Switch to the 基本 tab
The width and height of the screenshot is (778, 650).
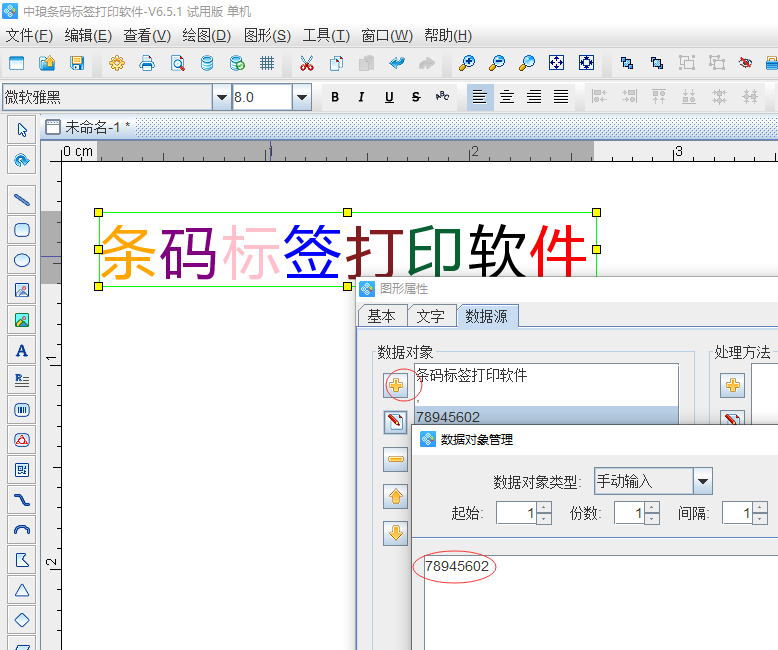pyautogui.click(x=382, y=316)
